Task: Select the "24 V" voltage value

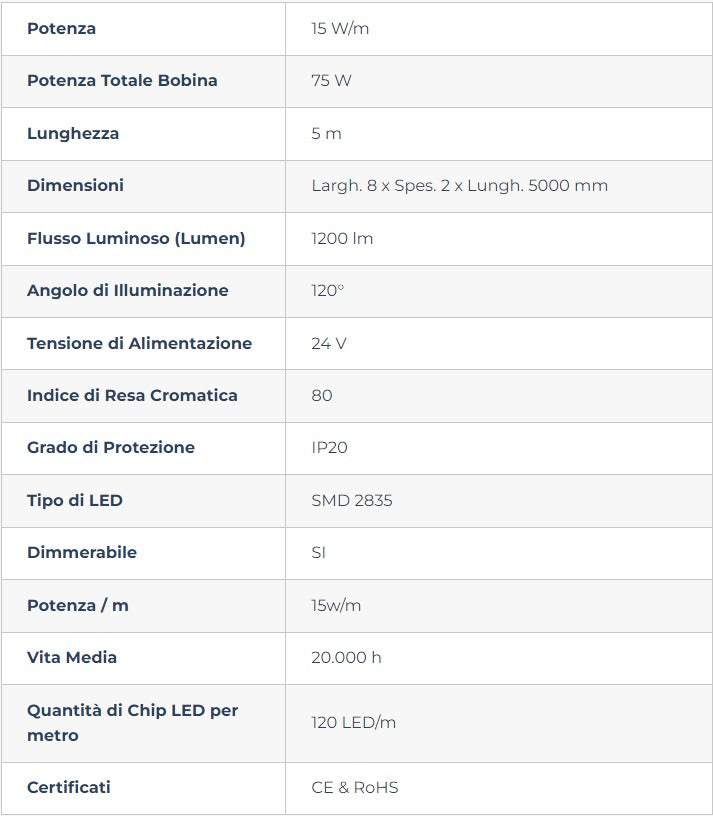Action: point(329,343)
